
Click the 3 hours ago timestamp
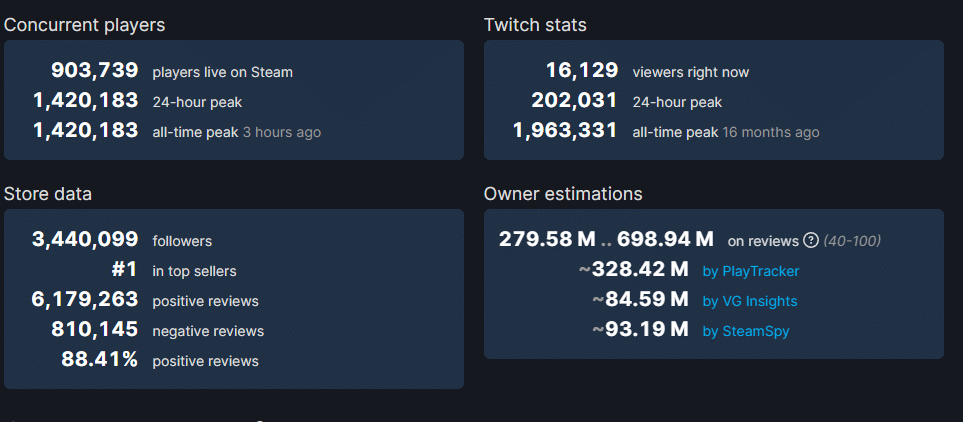[x=284, y=132]
